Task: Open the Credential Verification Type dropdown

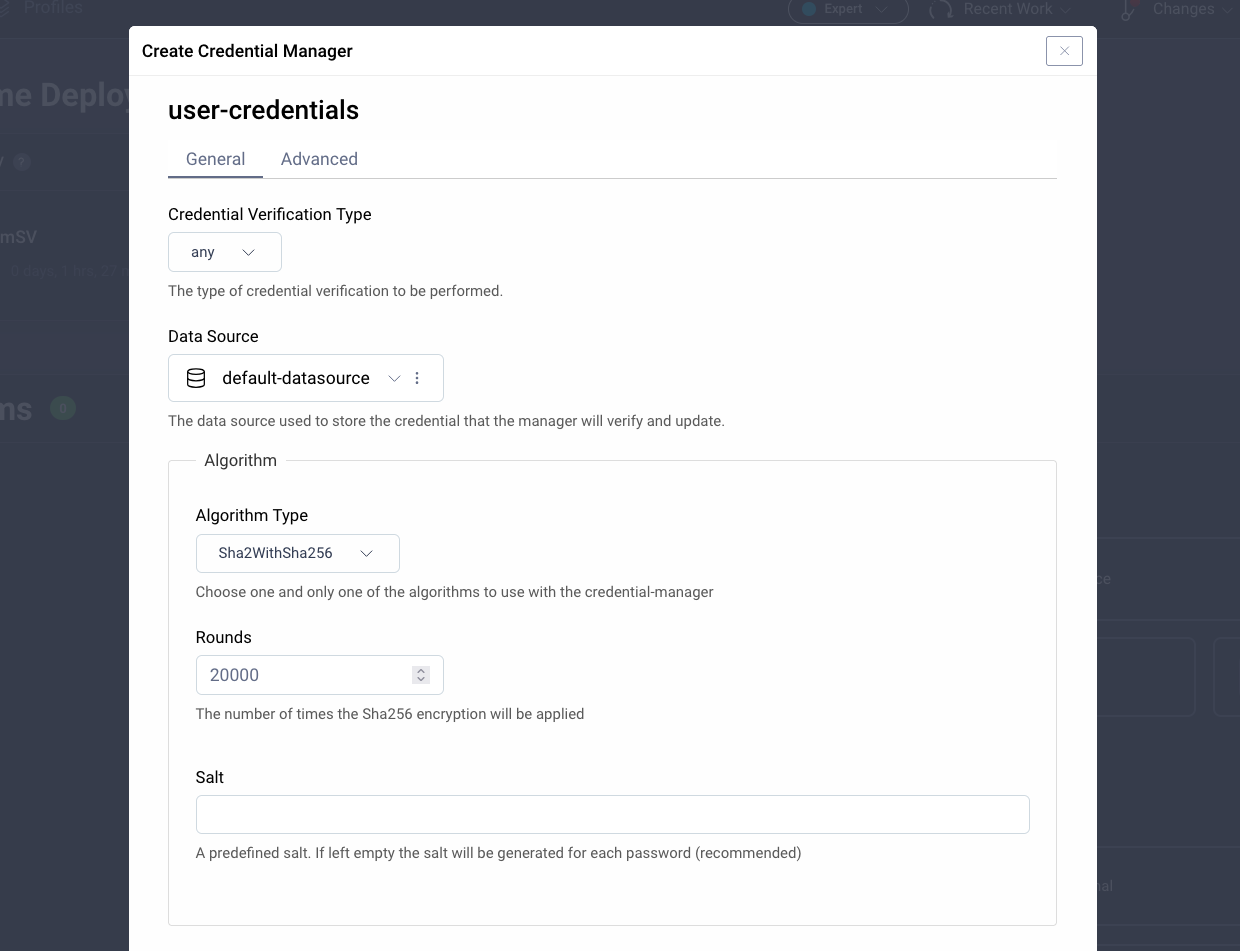Action: (x=224, y=251)
